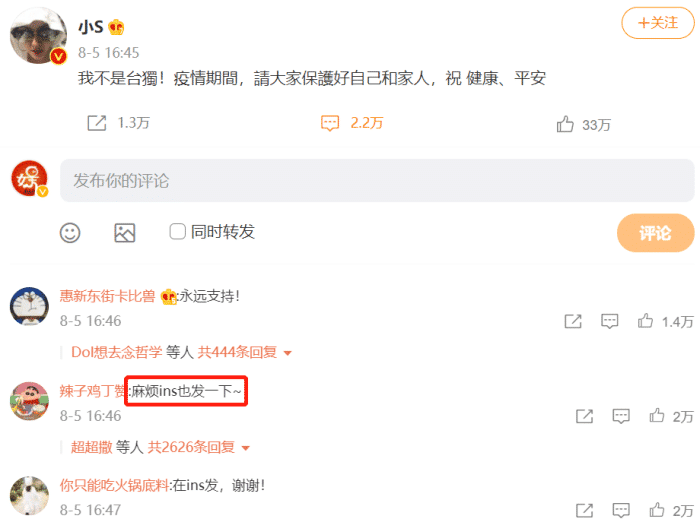Click 小S's profile avatar
The width and height of the screenshot is (700, 522).
coord(38,36)
